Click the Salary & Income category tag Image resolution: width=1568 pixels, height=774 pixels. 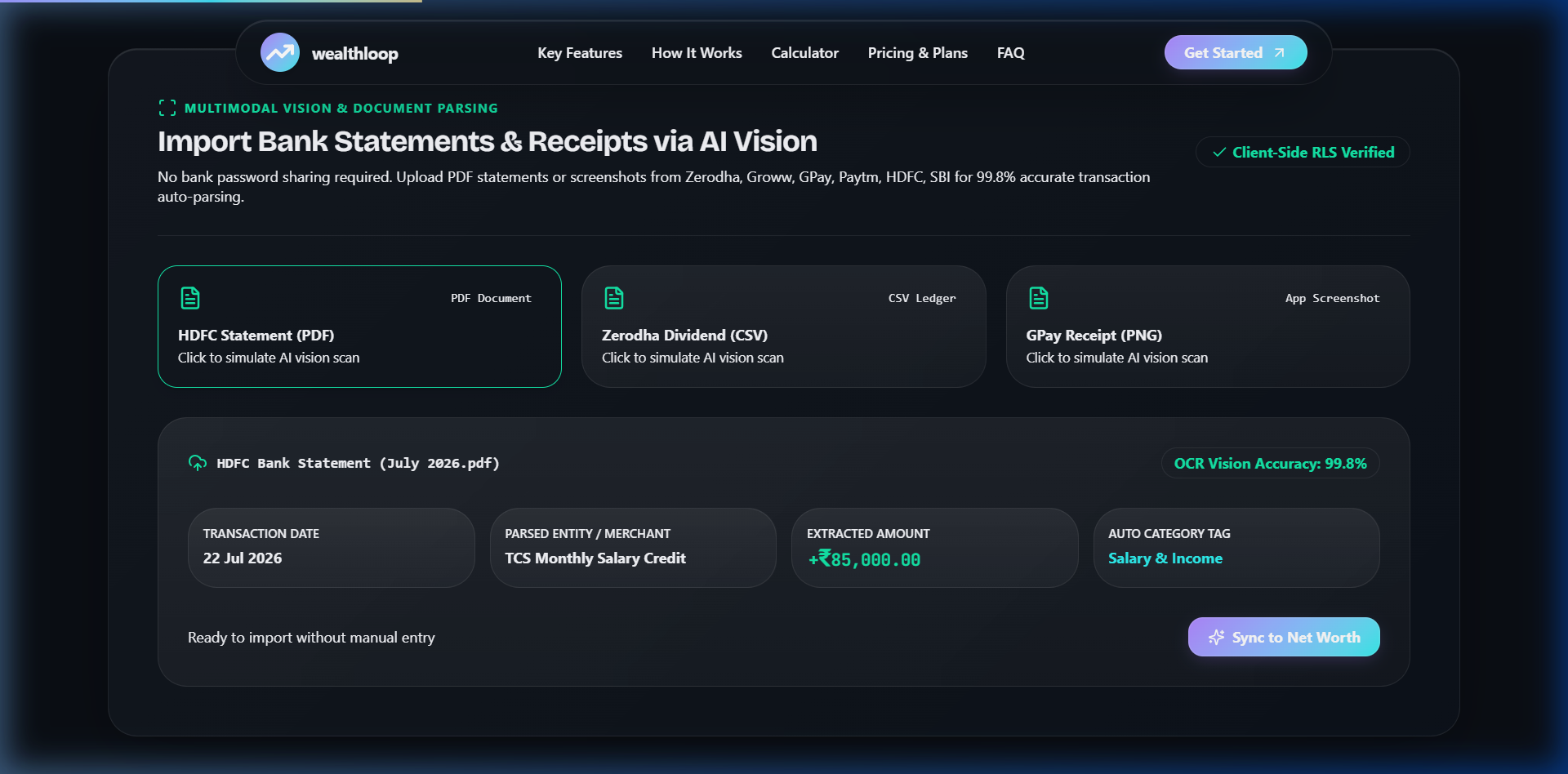1165,558
